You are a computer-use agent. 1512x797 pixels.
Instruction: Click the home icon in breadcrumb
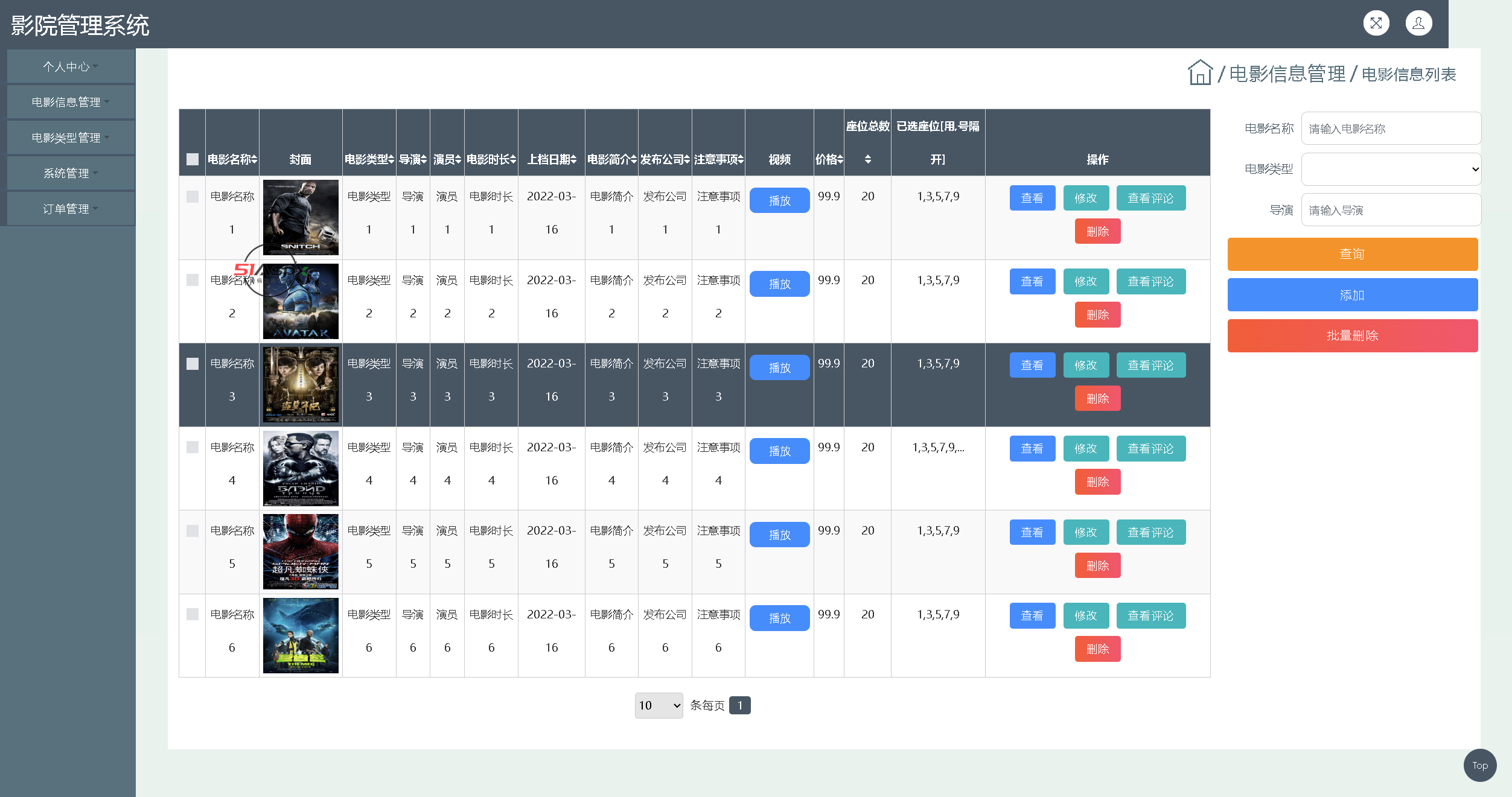pos(1199,73)
